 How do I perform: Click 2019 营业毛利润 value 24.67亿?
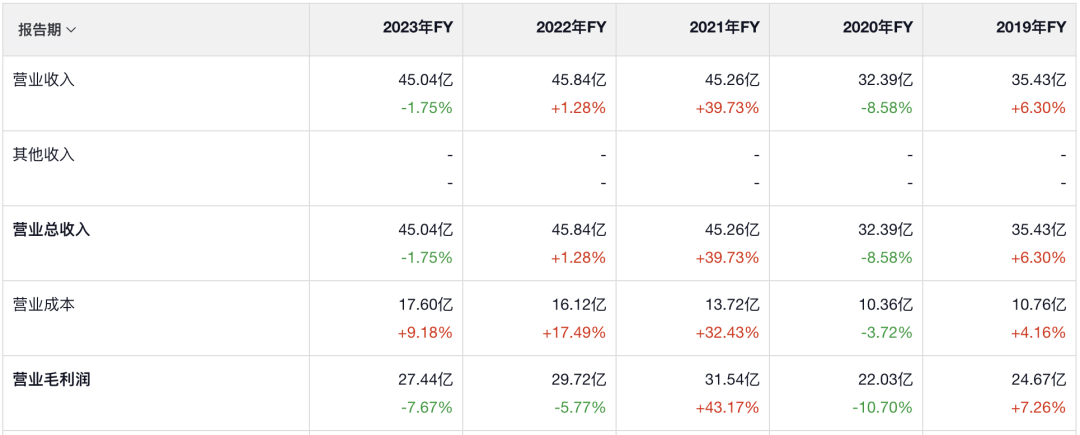point(1038,380)
